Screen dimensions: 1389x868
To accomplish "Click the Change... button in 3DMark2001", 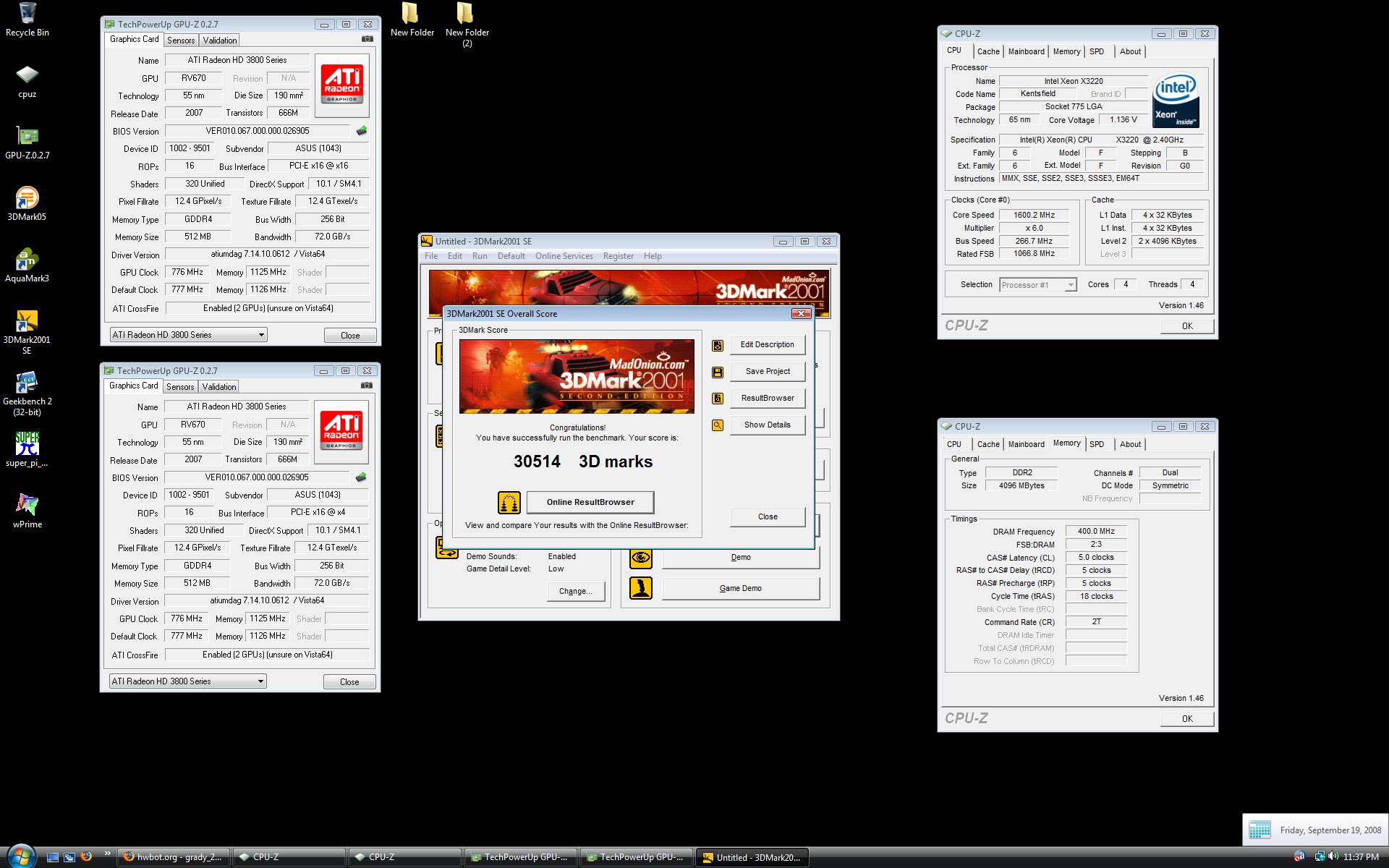I will pyautogui.click(x=575, y=591).
